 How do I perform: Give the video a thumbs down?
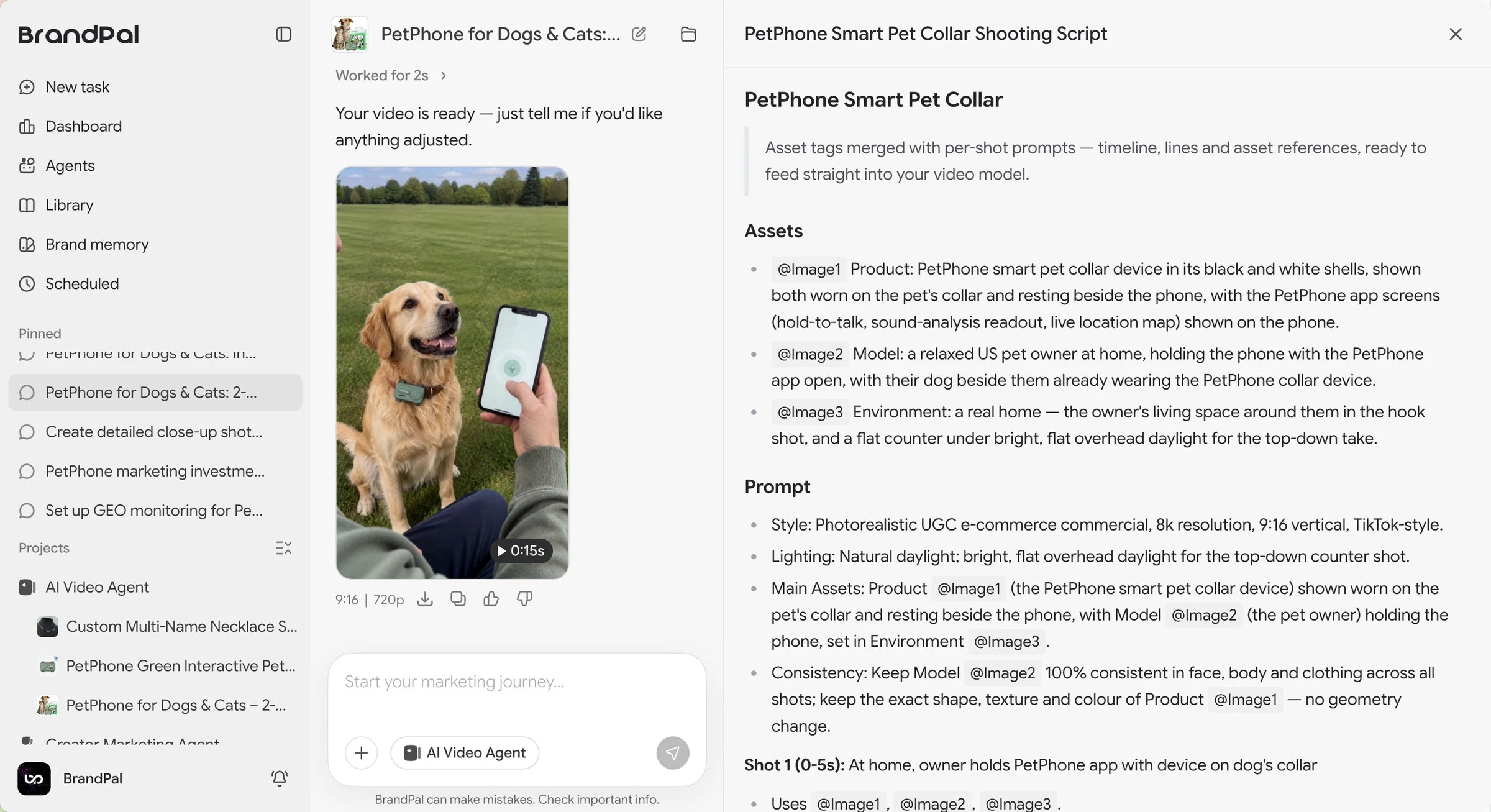pyautogui.click(x=524, y=599)
